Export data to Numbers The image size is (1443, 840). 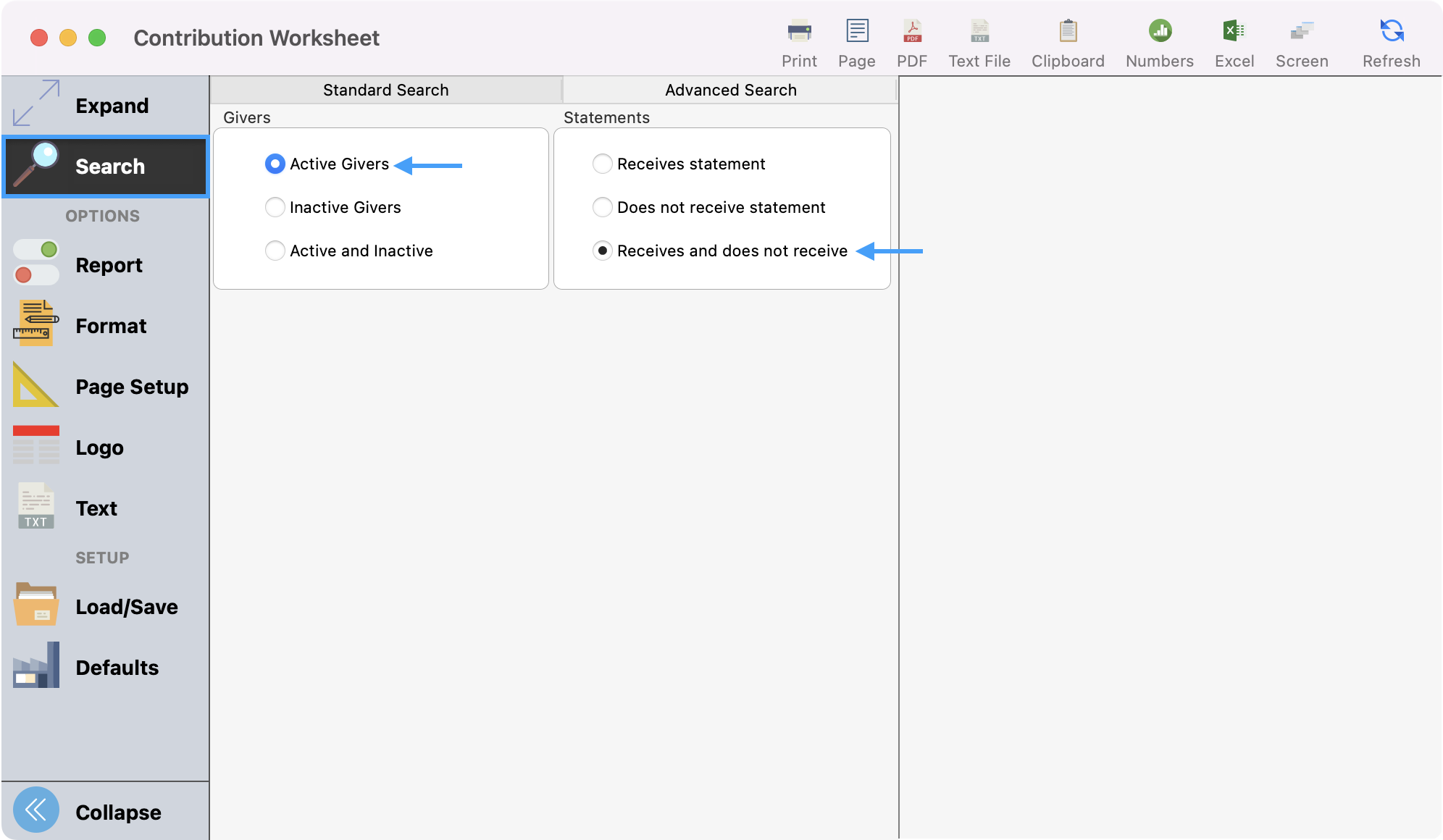1158,40
